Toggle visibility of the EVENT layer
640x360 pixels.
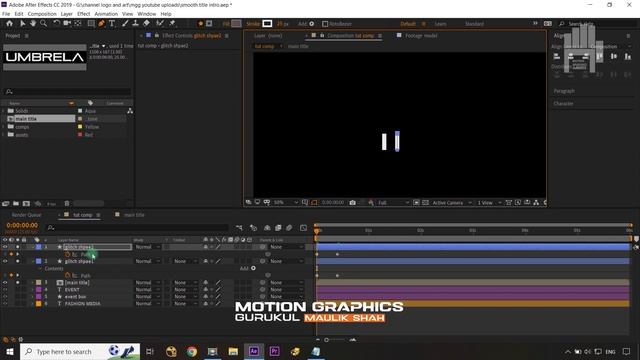coord(5,289)
